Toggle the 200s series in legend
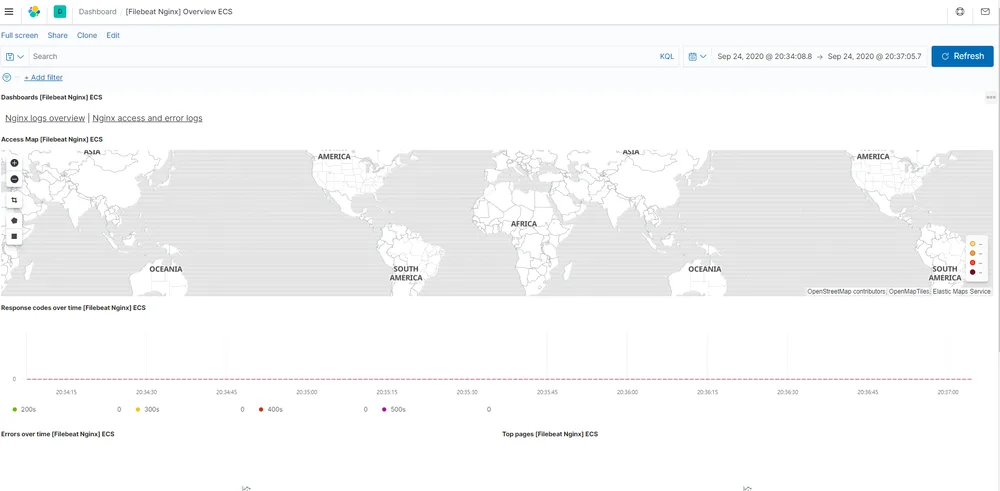Screen dimensions: 1000x491 [28, 409]
